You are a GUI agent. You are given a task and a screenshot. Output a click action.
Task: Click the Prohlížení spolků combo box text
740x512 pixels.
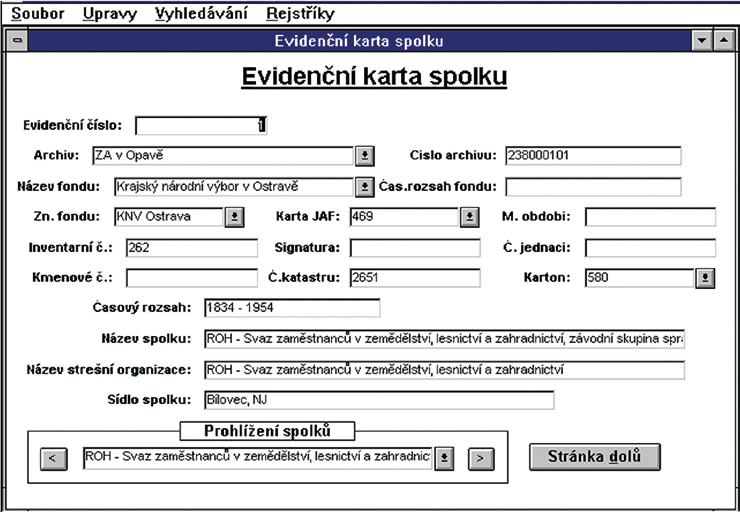258,458
